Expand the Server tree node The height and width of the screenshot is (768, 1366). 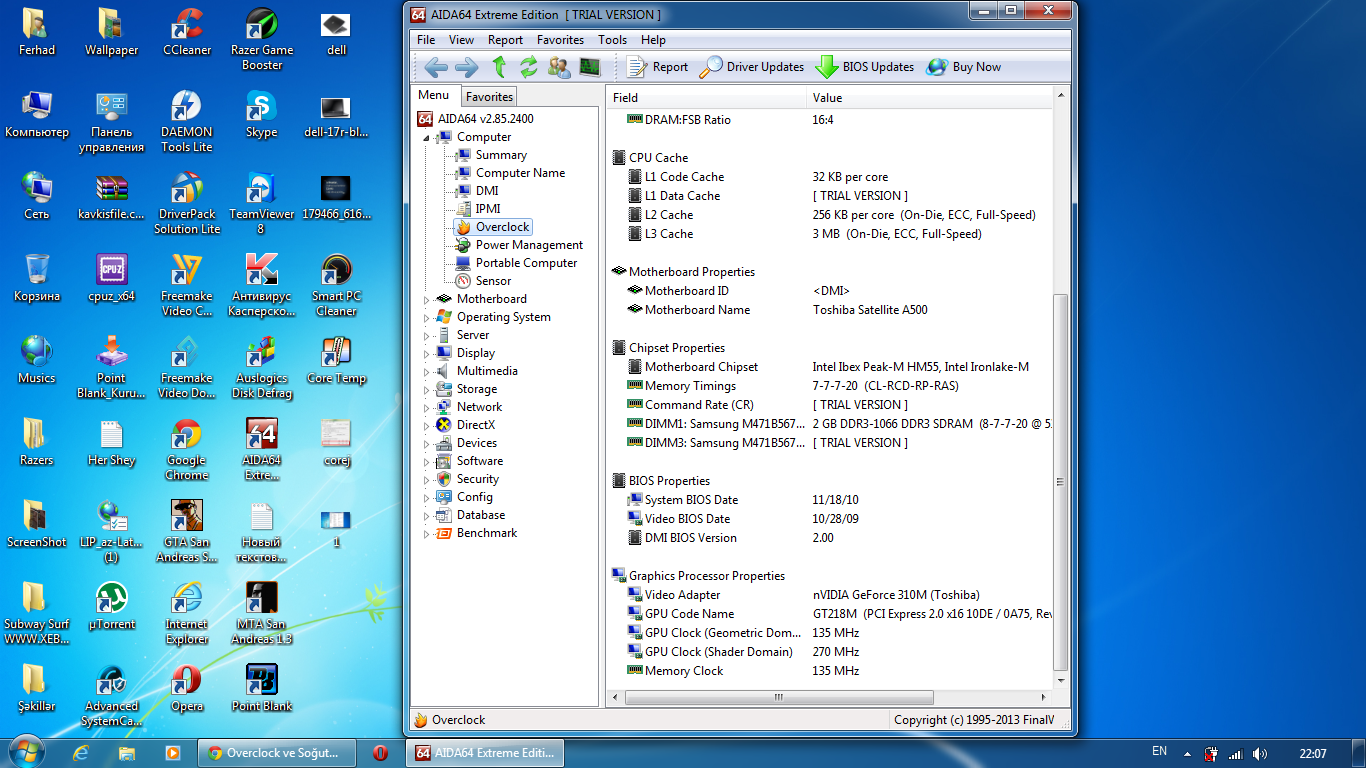pyautogui.click(x=427, y=335)
